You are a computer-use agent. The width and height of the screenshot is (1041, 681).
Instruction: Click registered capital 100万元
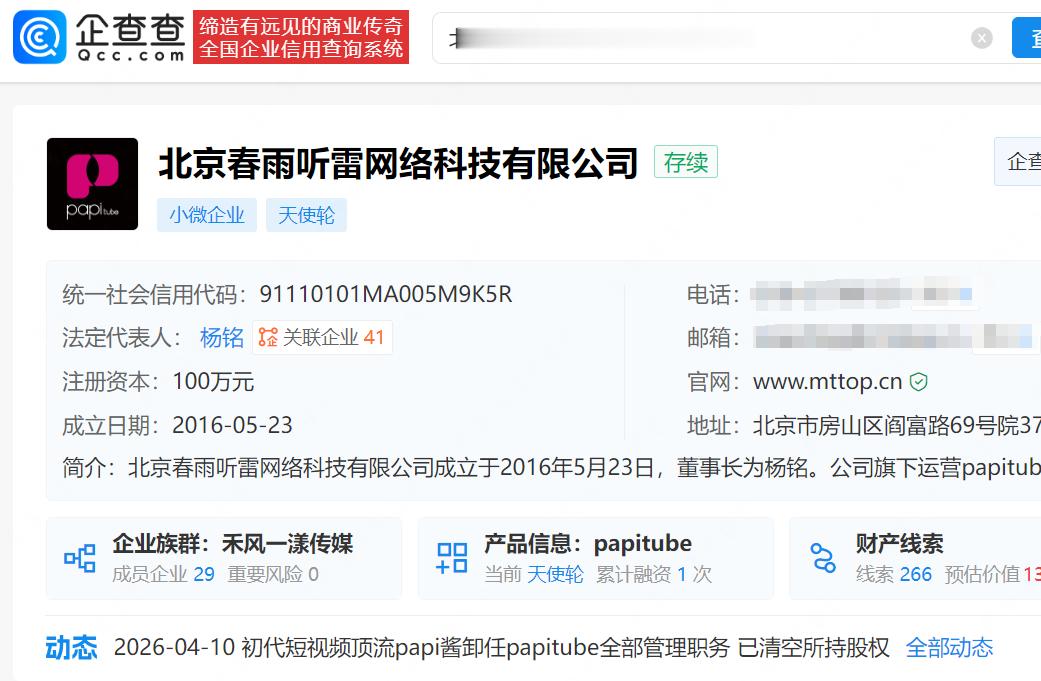[x=213, y=382]
